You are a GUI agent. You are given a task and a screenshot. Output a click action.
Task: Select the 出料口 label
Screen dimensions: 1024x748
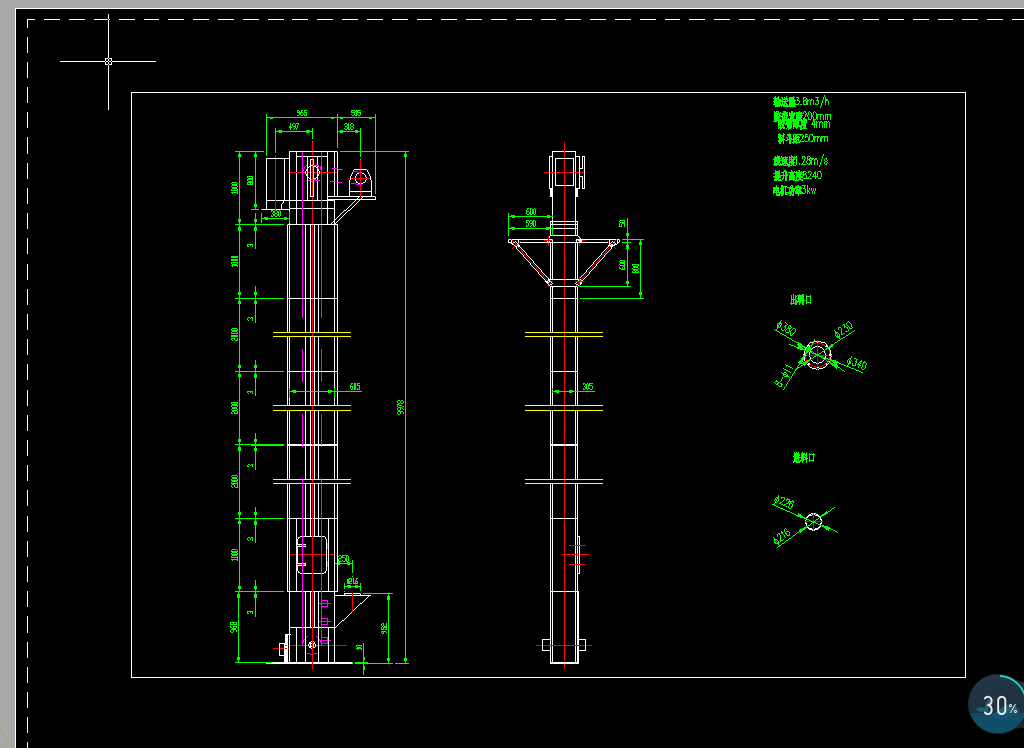pyautogui.click(x=801, y=300)
